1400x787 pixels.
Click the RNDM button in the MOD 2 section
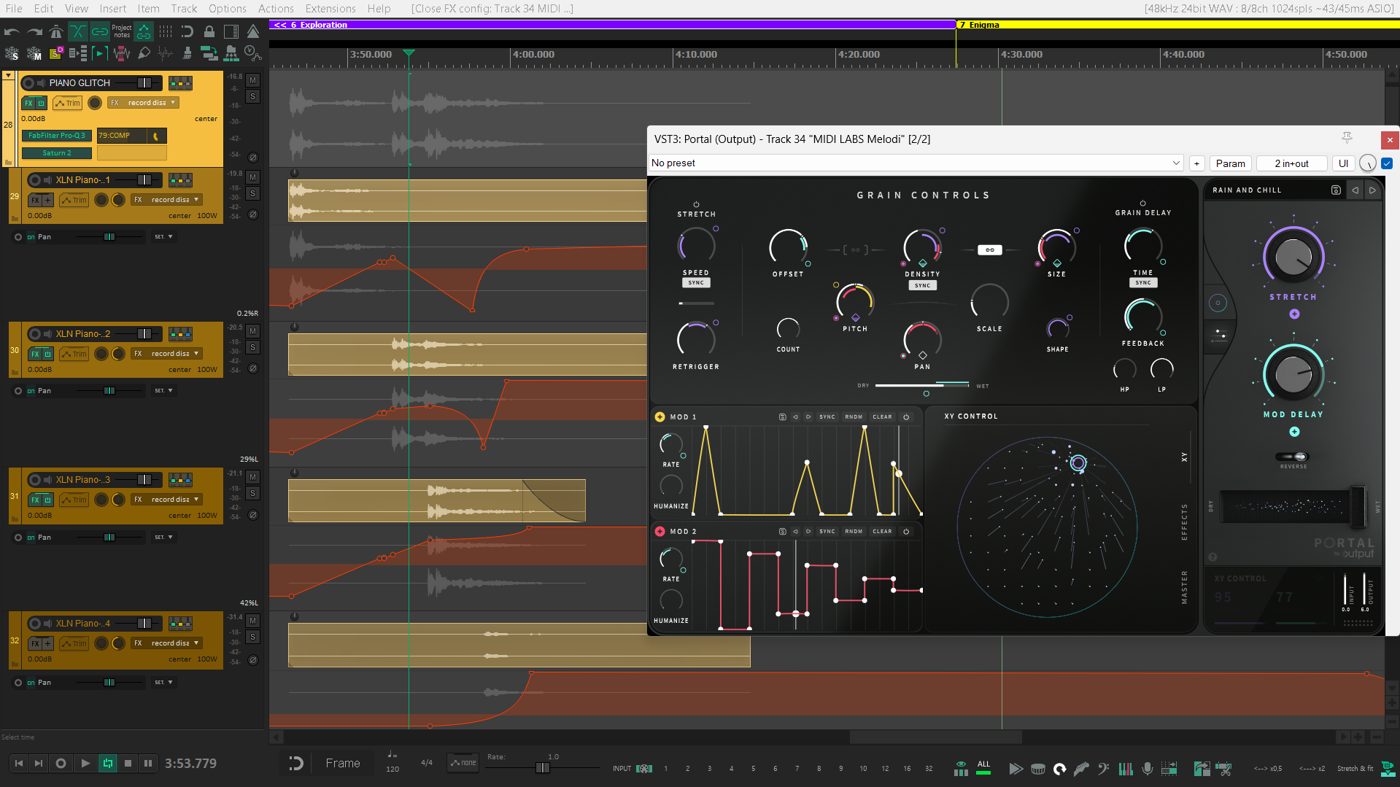(854, 531)
